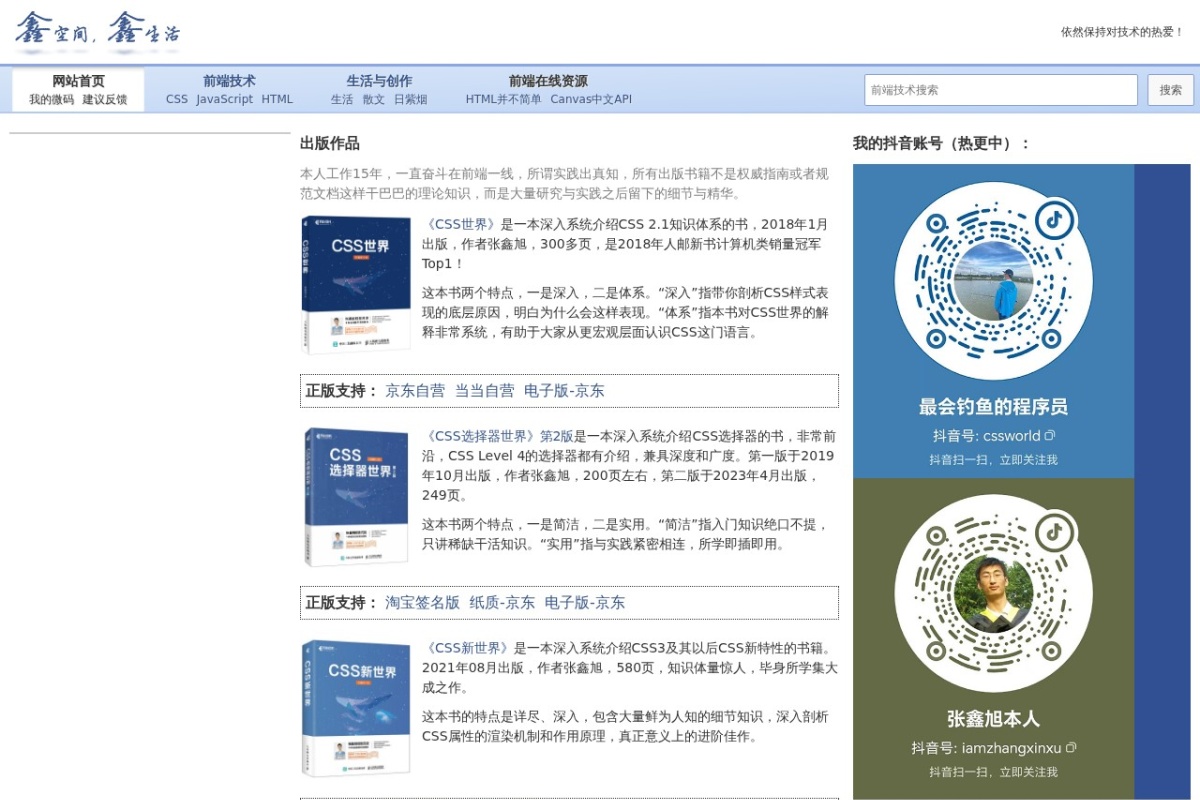The width and height of the screenshot is (1200, 800).
Task: Click the 最会钓鱼的程序员 Douyin QR code
Action: (x=993, y=281)
